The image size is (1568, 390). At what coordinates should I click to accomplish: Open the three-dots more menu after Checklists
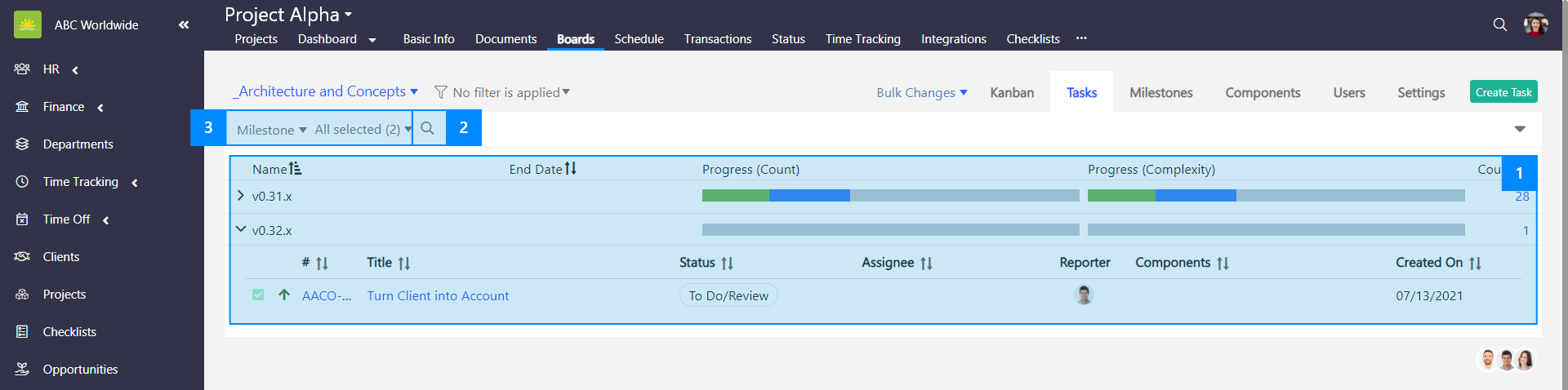click(1081, 38)
